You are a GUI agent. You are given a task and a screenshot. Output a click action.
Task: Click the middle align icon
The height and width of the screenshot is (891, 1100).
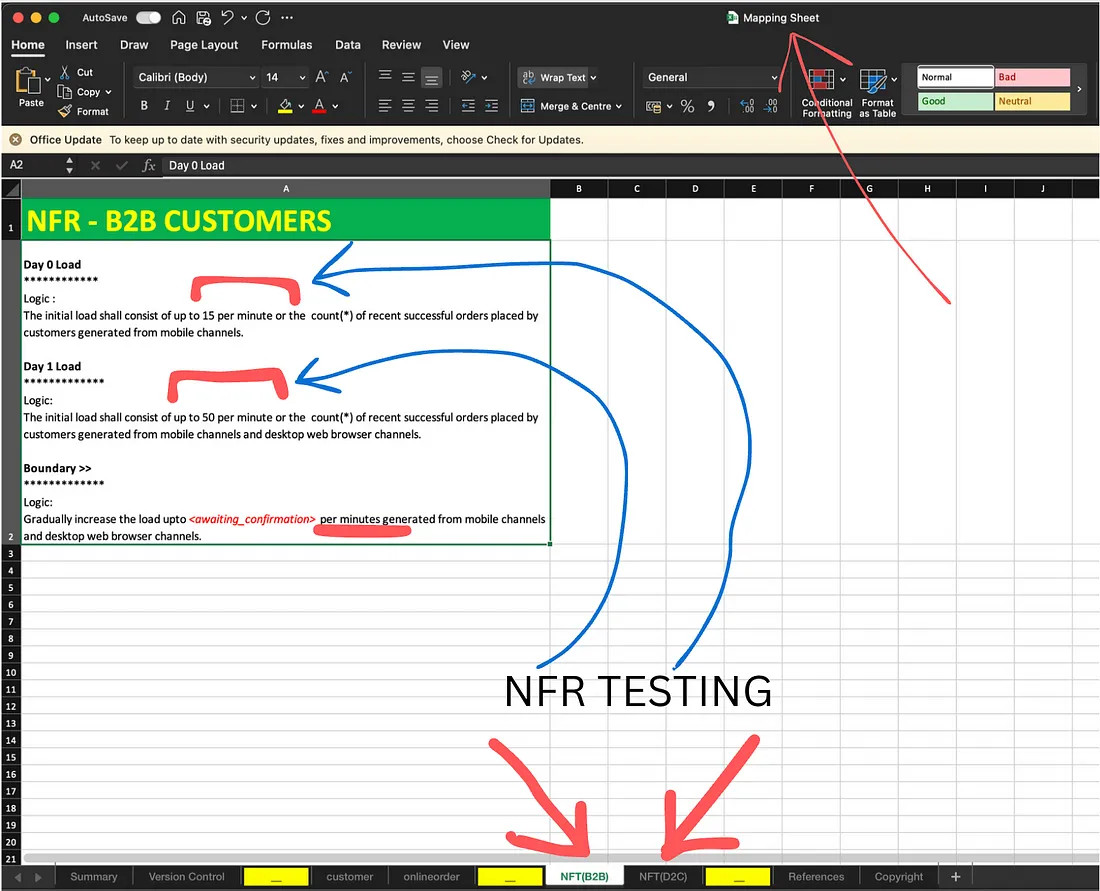coord(408,76)
